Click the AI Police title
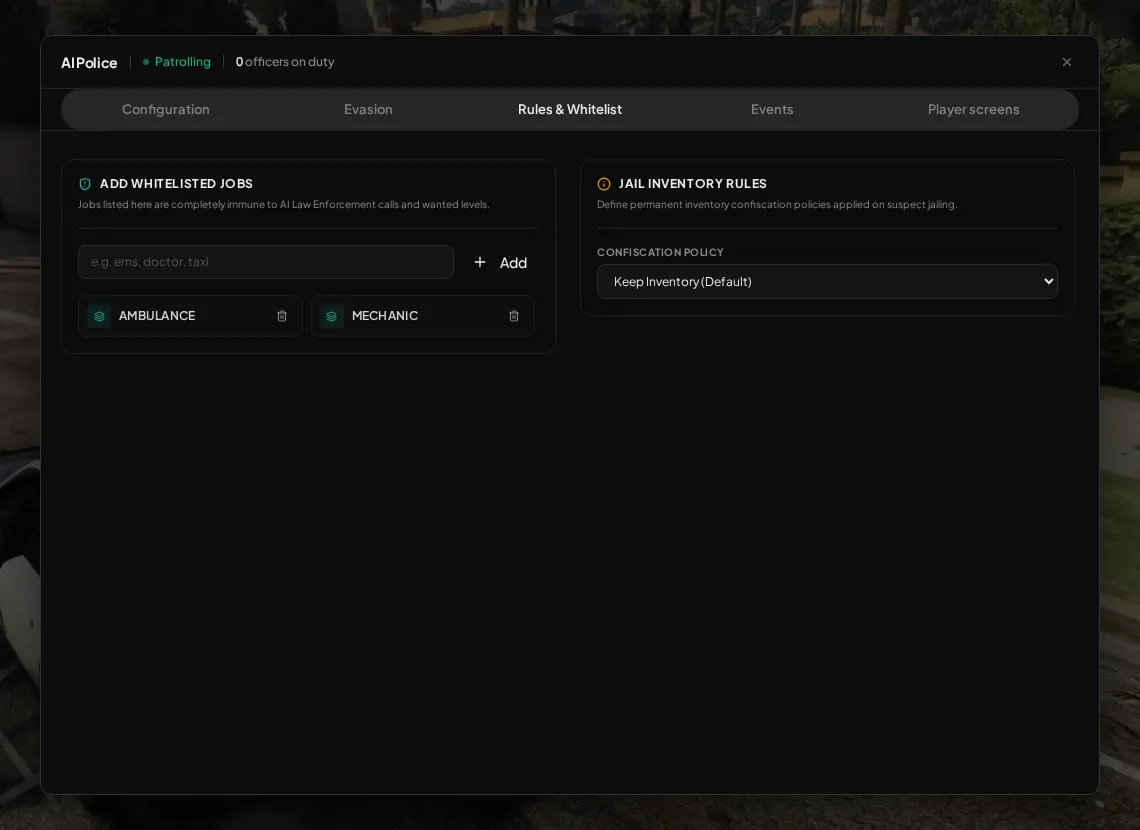The image size is (1140, 830). click(89, 63)
